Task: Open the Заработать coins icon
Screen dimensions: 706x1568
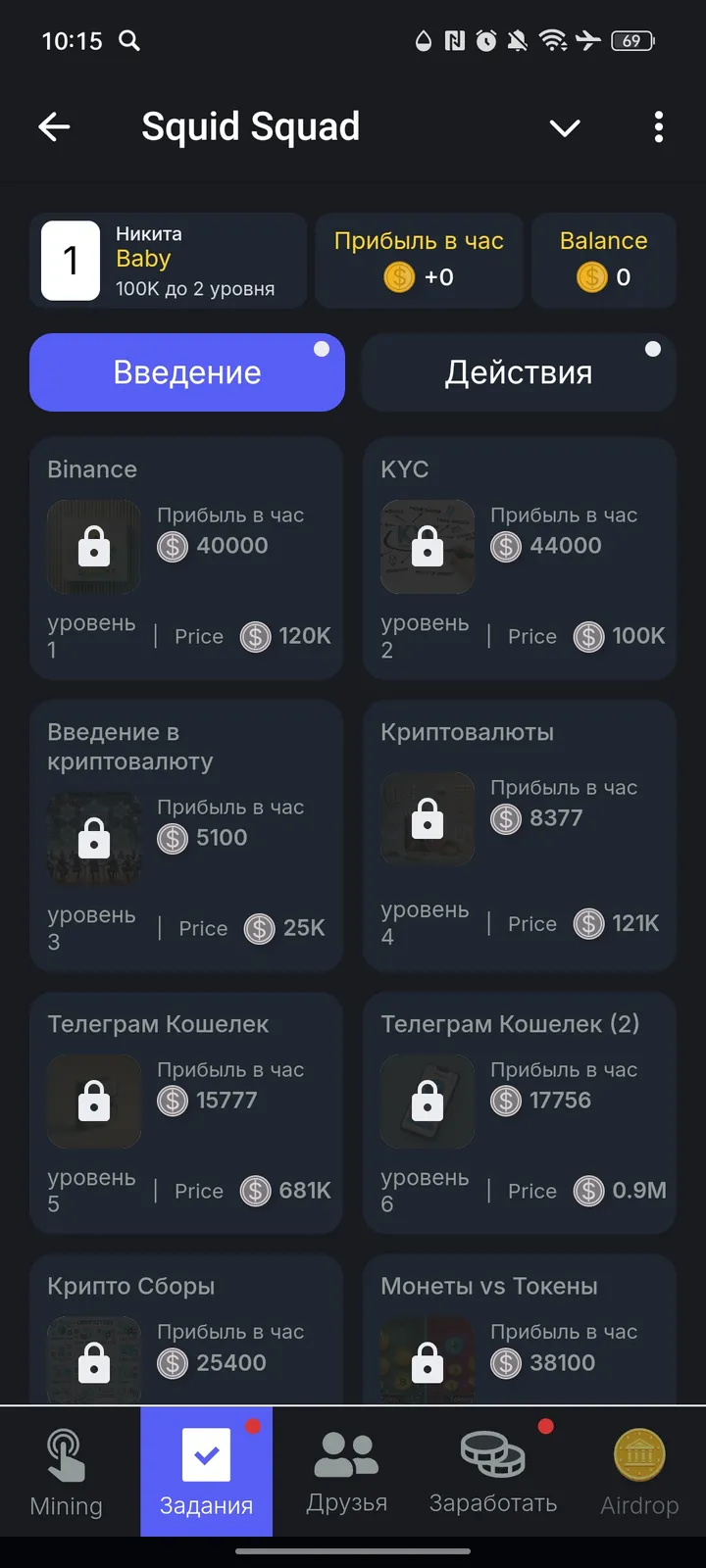Action: coord(492,1454)
